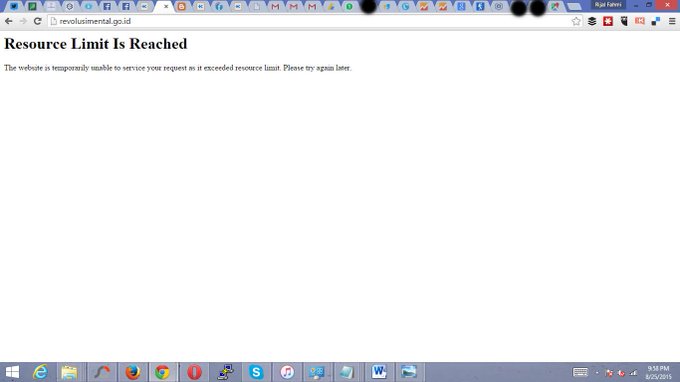Open the photo viewer taskbar icon
680x382 pixels.
[409, 372]
